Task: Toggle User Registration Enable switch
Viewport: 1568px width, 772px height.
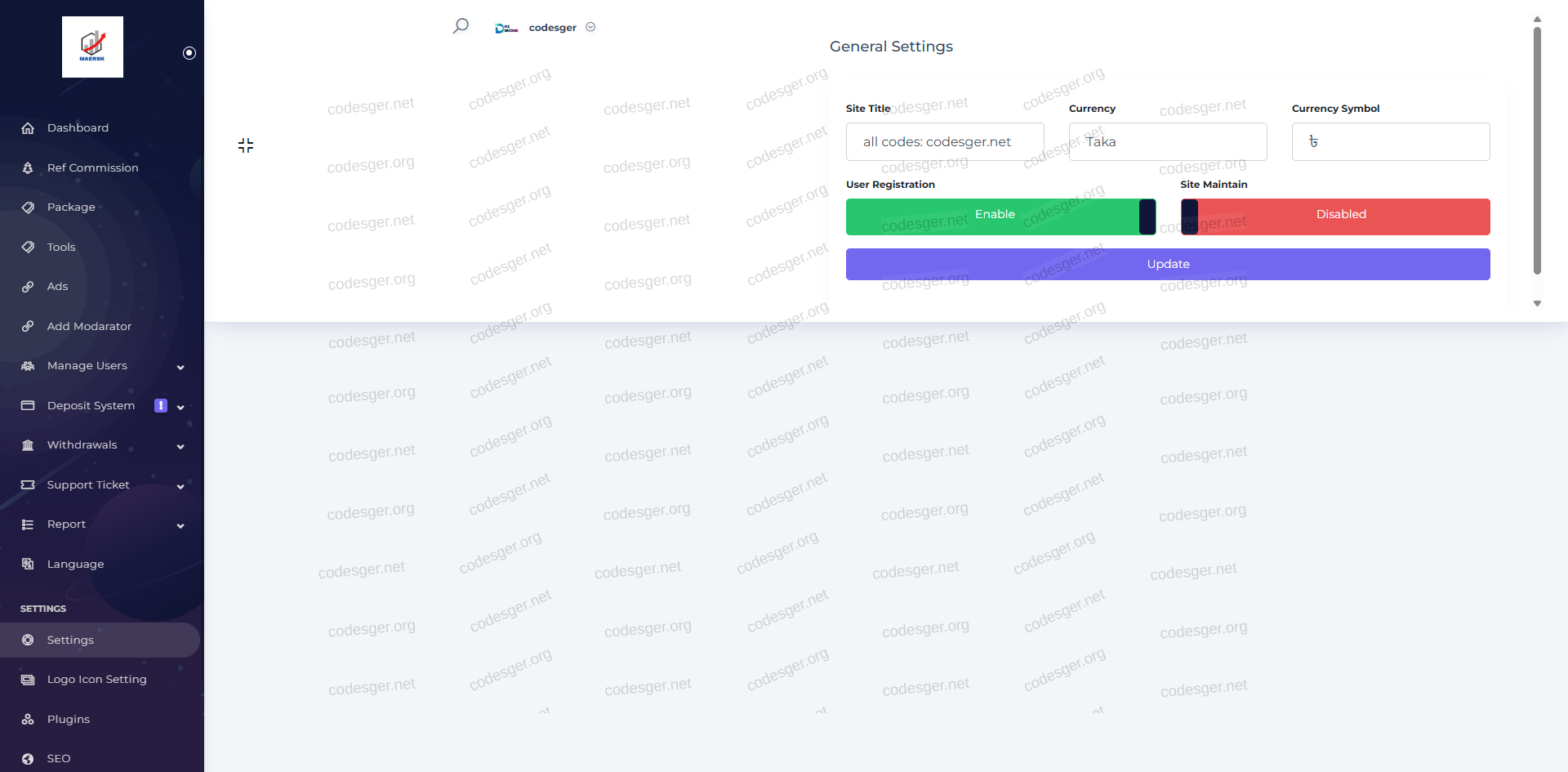Action: [x=1000, y=216]
